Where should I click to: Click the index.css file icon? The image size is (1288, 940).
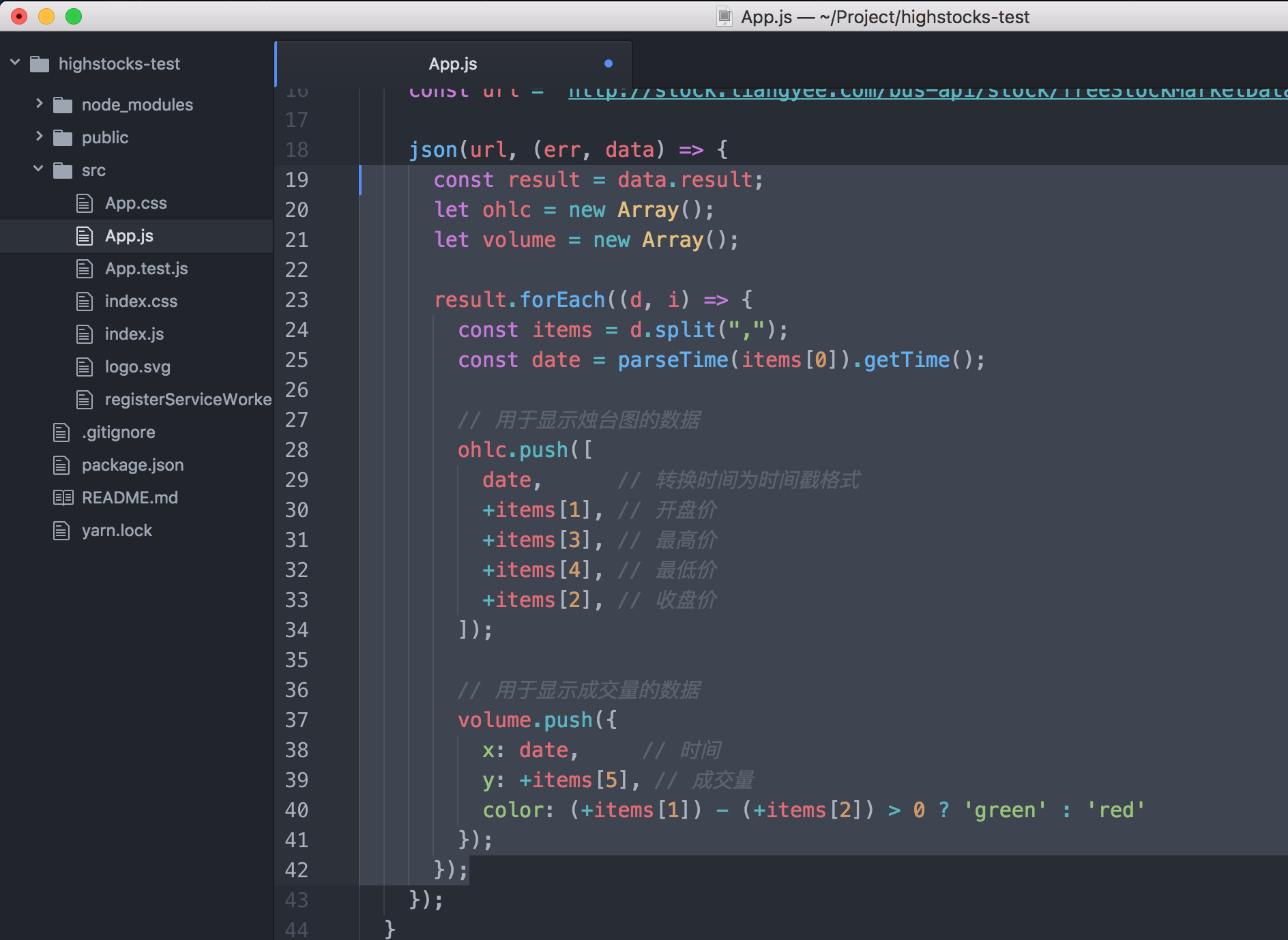coord(85,302)
